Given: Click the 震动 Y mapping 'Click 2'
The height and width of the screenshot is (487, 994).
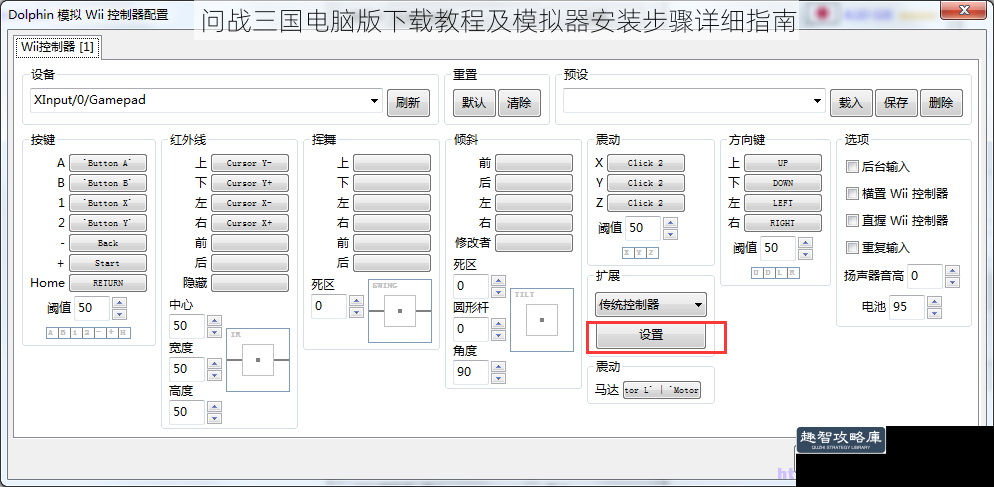Looking at the screenshot, I should coord(646,183).
